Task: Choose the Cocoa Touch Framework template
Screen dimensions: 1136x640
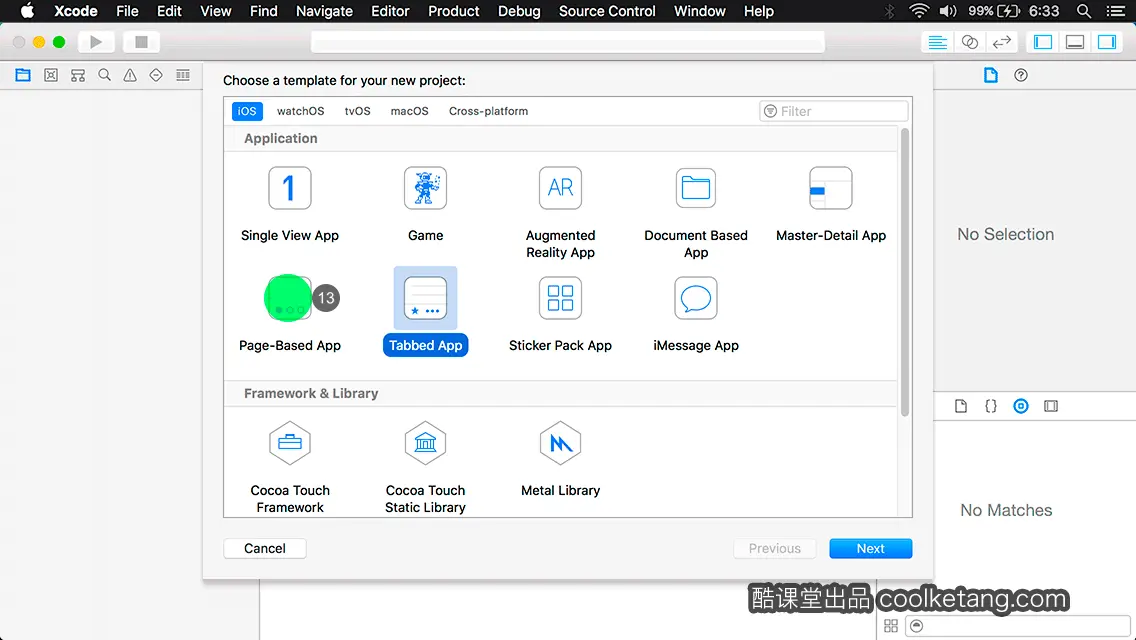Action: coord(290,467)
